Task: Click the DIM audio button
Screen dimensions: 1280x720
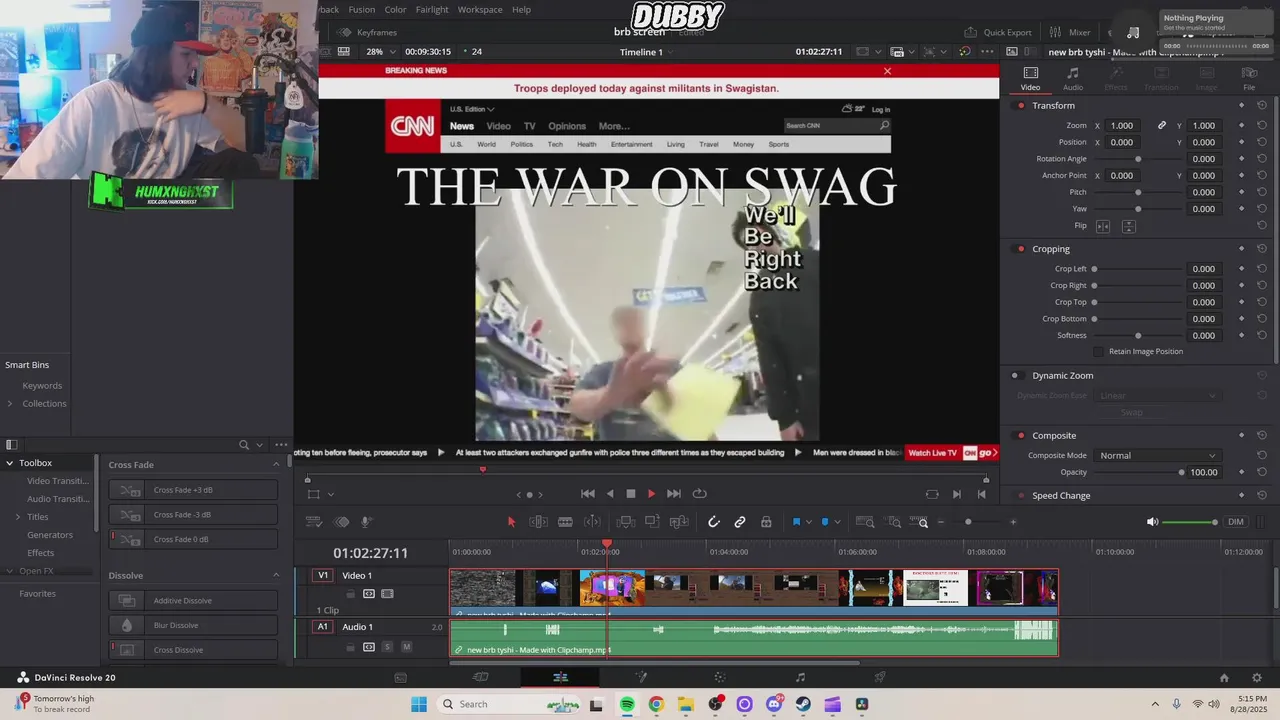Action: coord(1236,522)
